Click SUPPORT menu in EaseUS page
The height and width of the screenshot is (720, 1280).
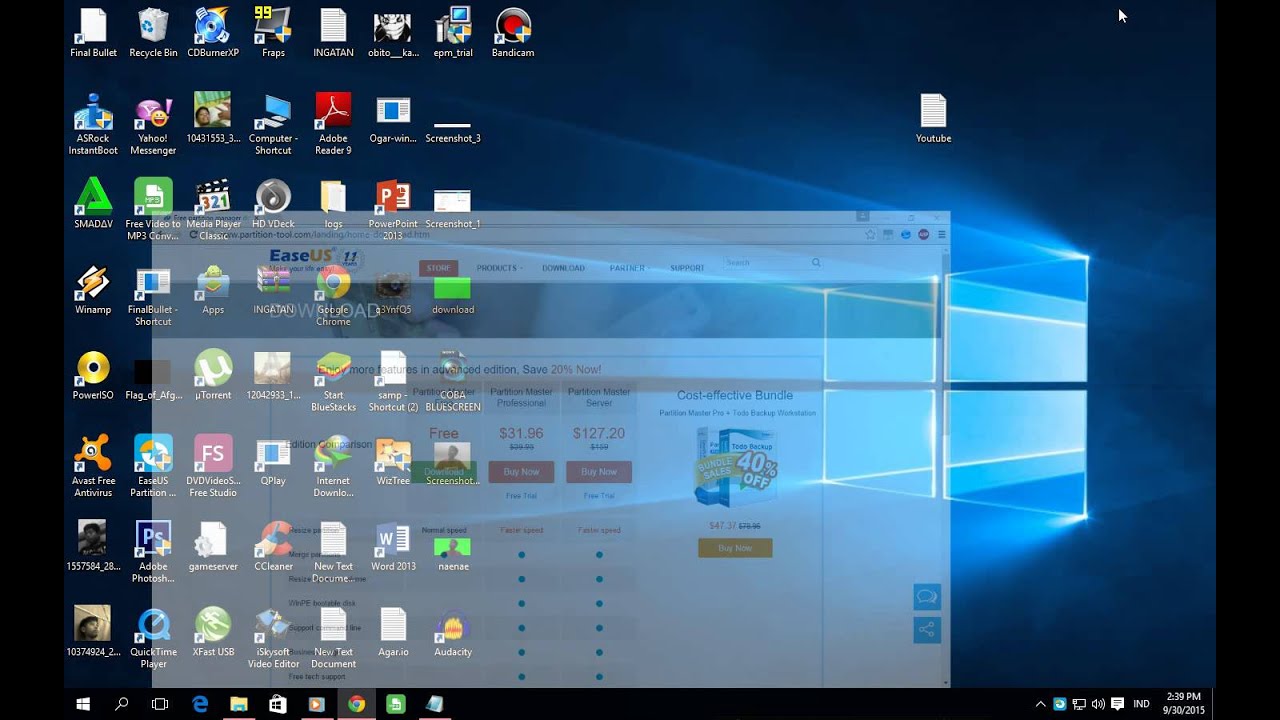click(687, 268)
